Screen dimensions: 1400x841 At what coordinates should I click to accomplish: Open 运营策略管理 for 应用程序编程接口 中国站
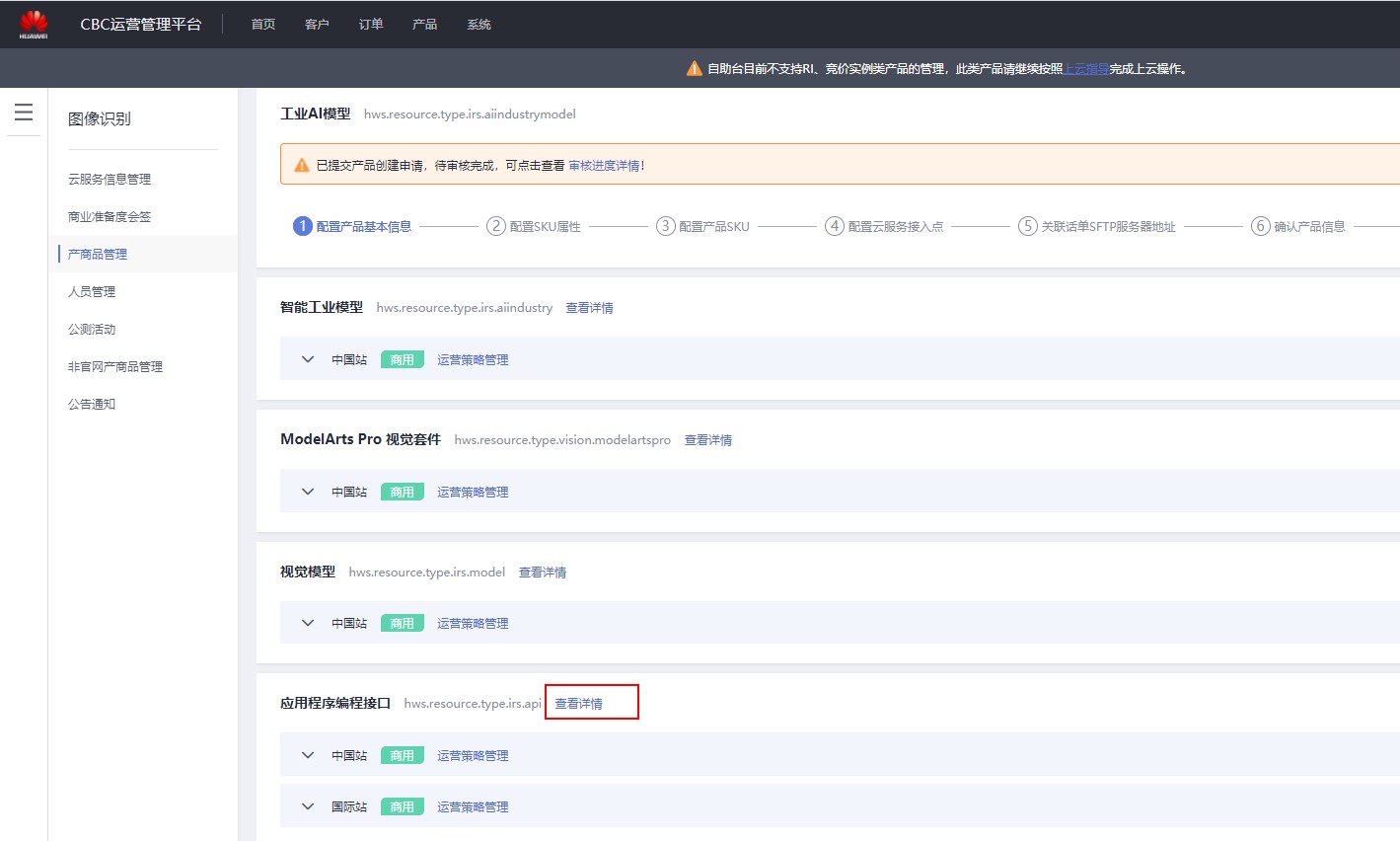[473, 756]
